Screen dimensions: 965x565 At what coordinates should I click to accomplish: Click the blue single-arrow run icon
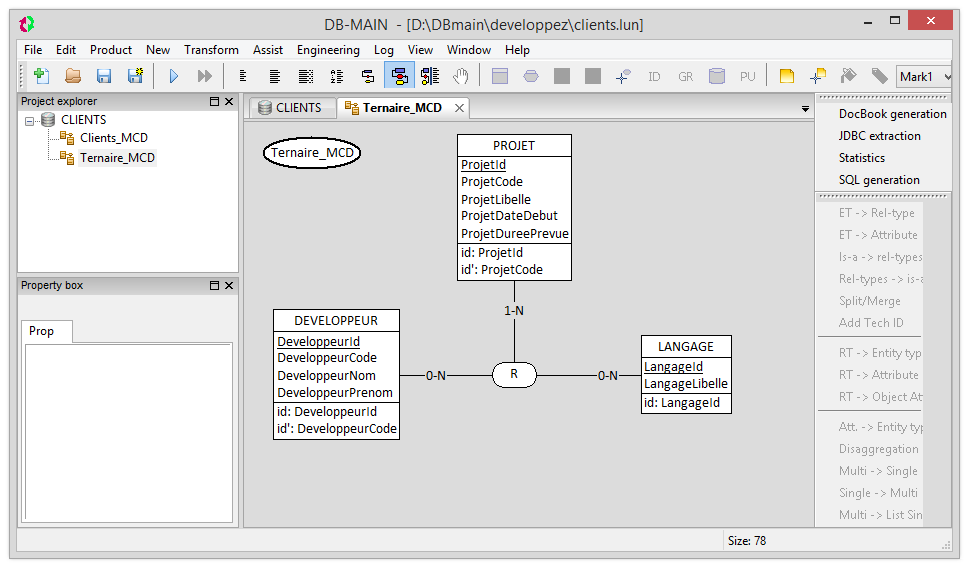point(173,76)
